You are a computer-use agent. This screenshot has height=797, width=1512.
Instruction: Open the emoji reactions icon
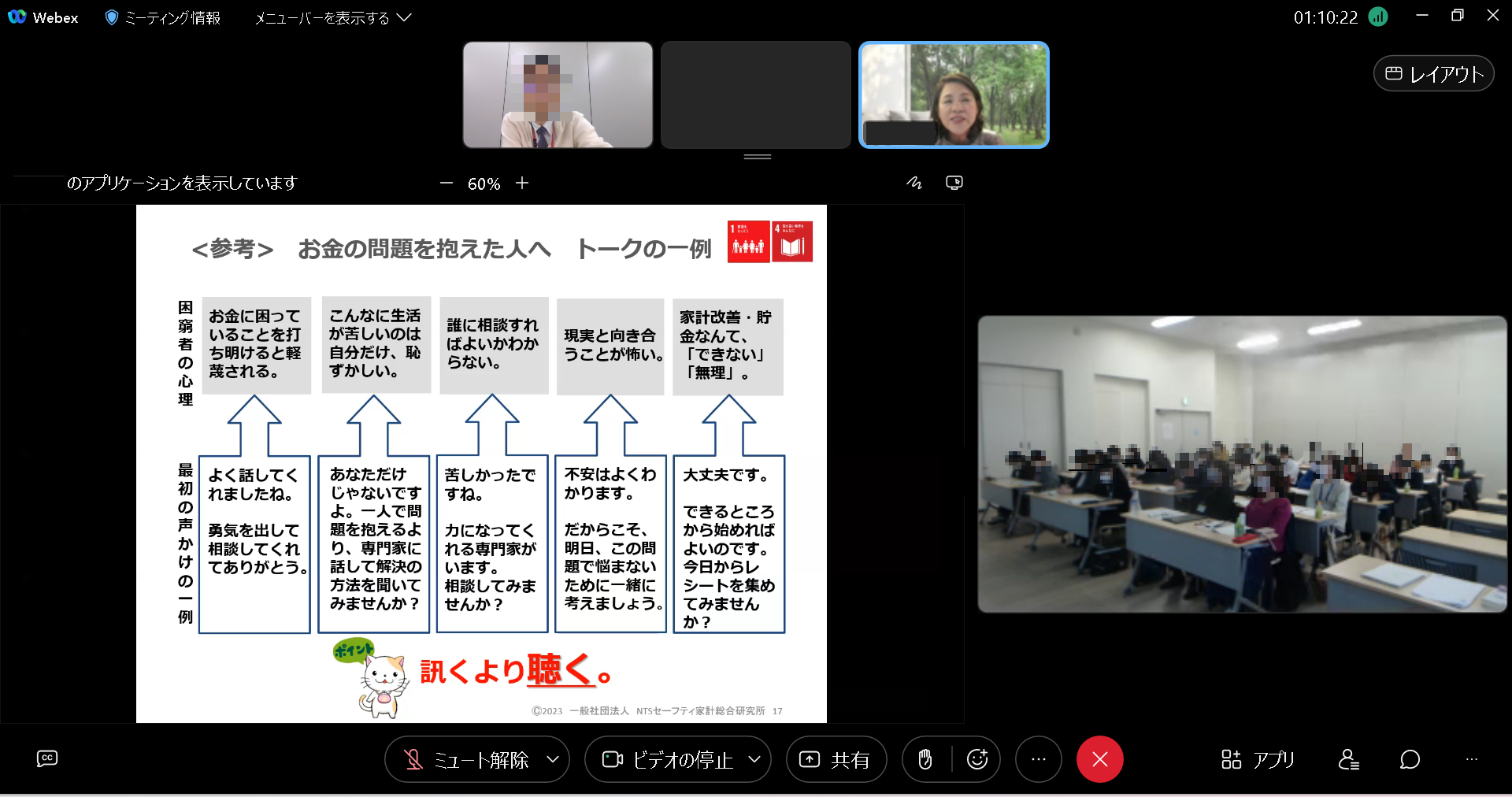click(977, 759)
